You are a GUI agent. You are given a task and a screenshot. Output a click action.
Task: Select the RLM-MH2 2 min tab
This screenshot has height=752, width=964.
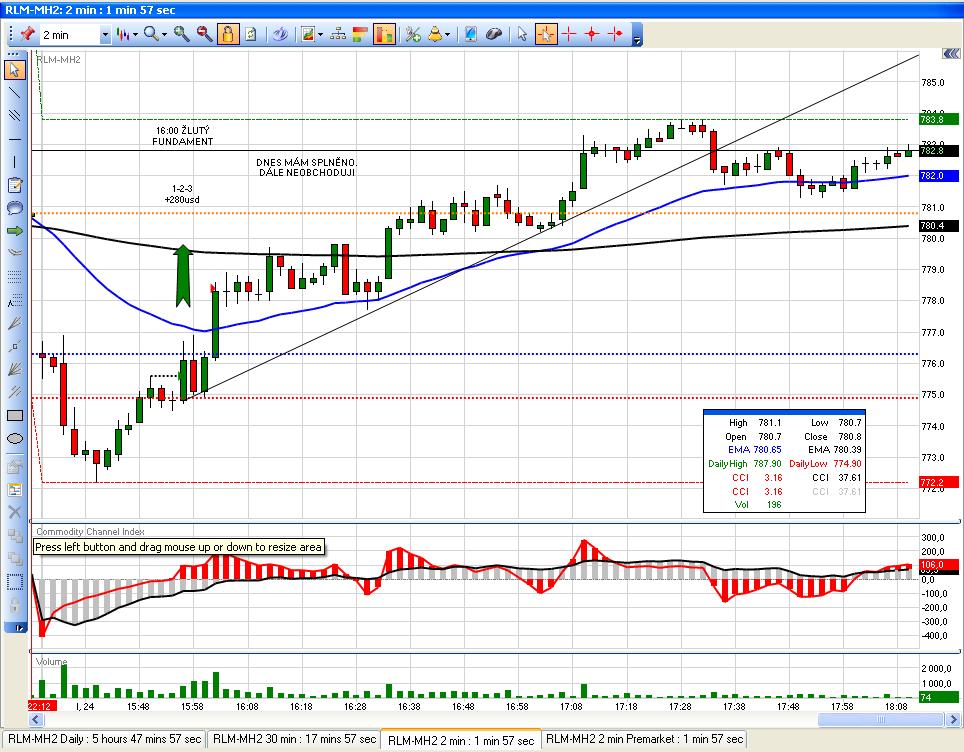(461, 740)
